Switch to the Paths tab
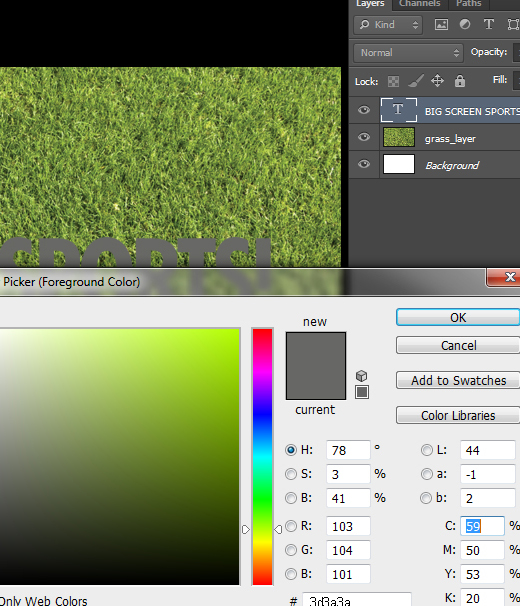 click(x=469, y=4)
